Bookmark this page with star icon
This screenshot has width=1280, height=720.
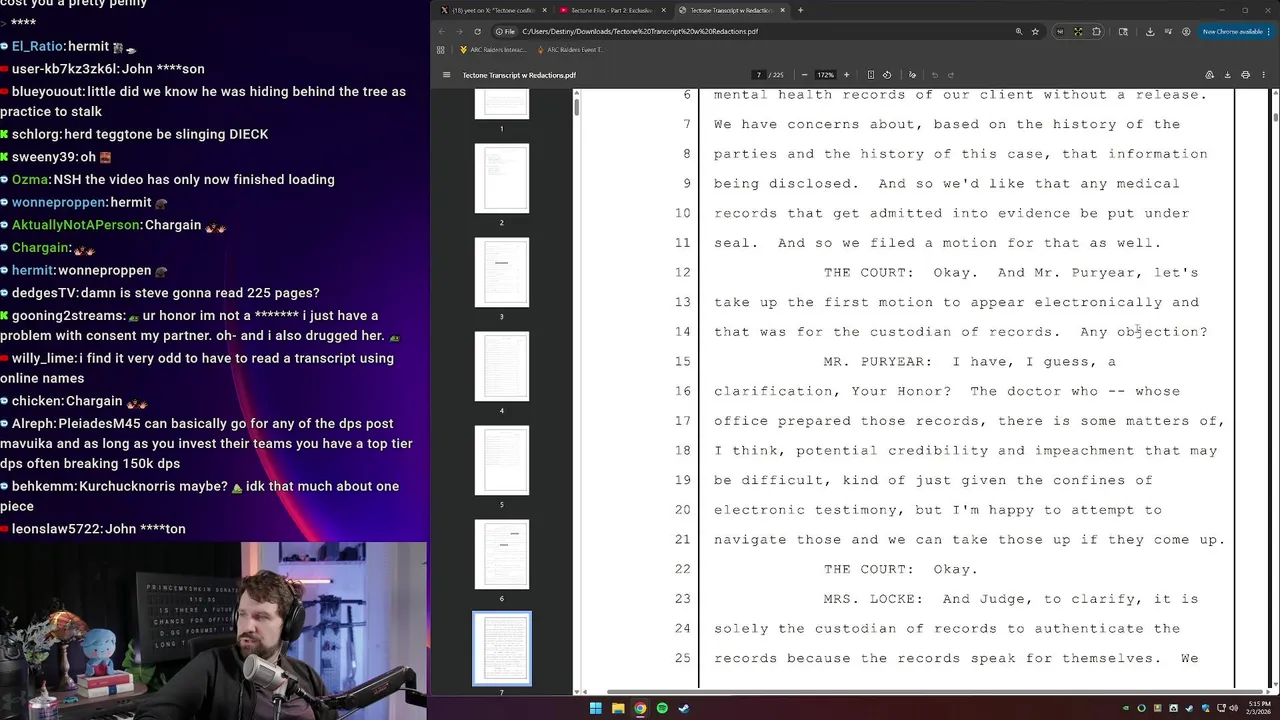pos(1035,31)
